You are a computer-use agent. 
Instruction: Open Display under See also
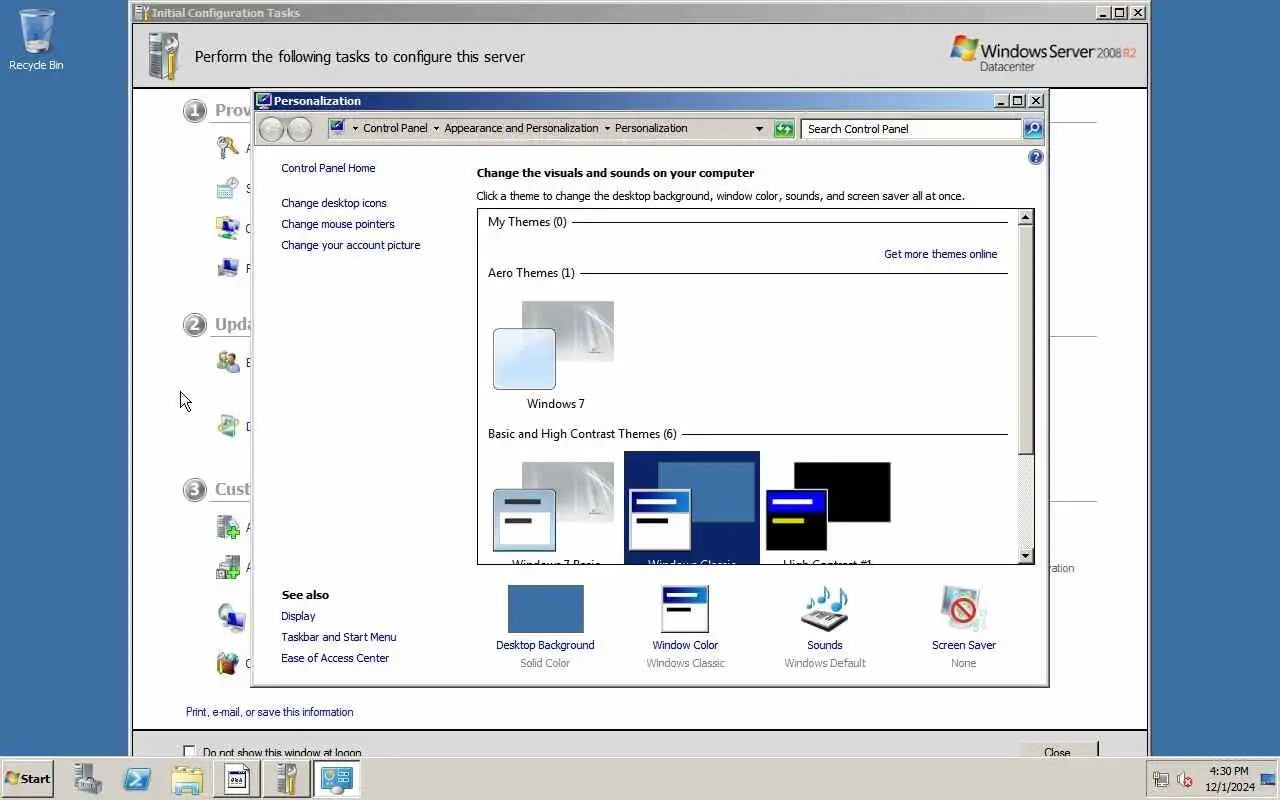coord(298,616)
